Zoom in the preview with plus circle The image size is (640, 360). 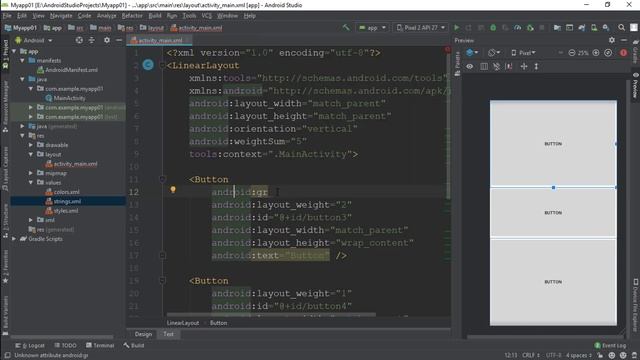[x=596, y=53]
